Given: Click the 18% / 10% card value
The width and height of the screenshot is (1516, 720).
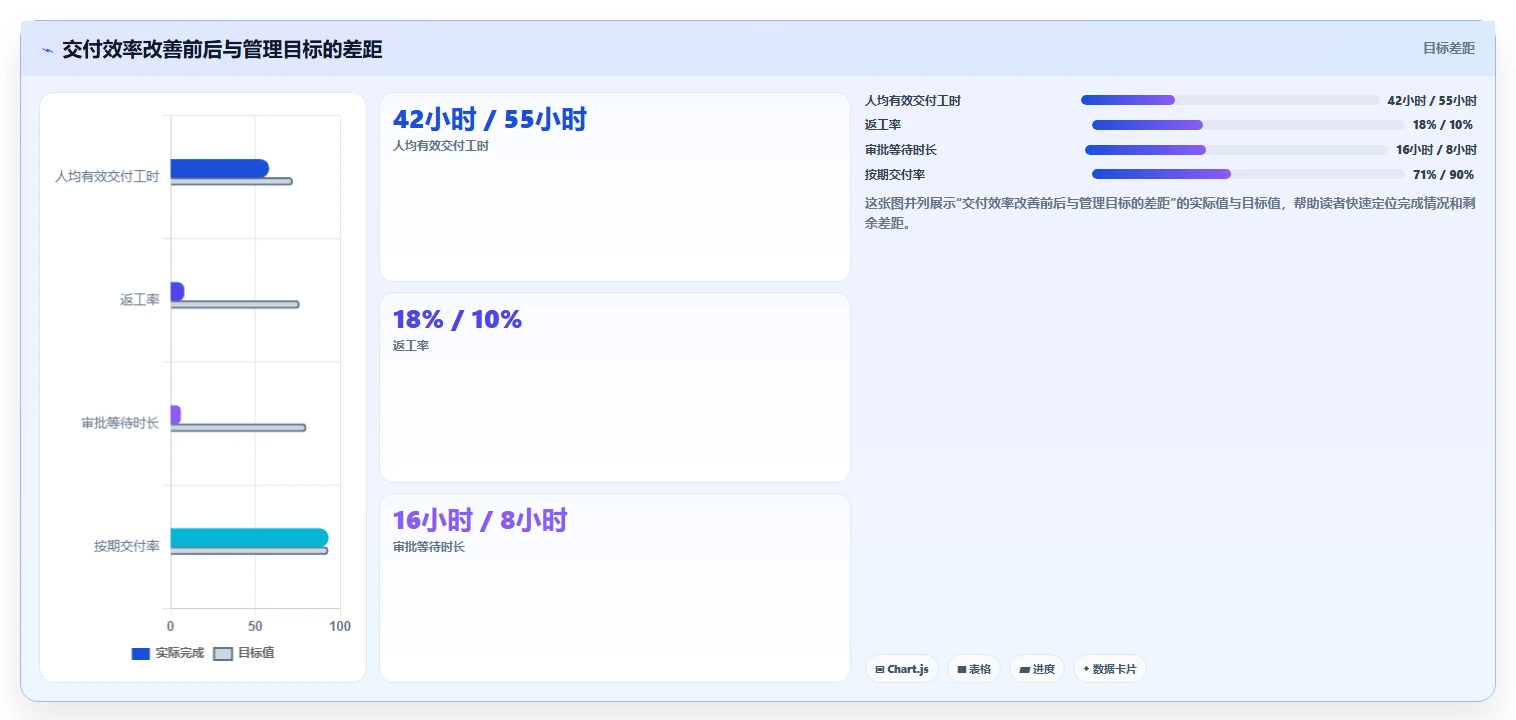Looking at the screenshot, I should [x=457, y=319].
